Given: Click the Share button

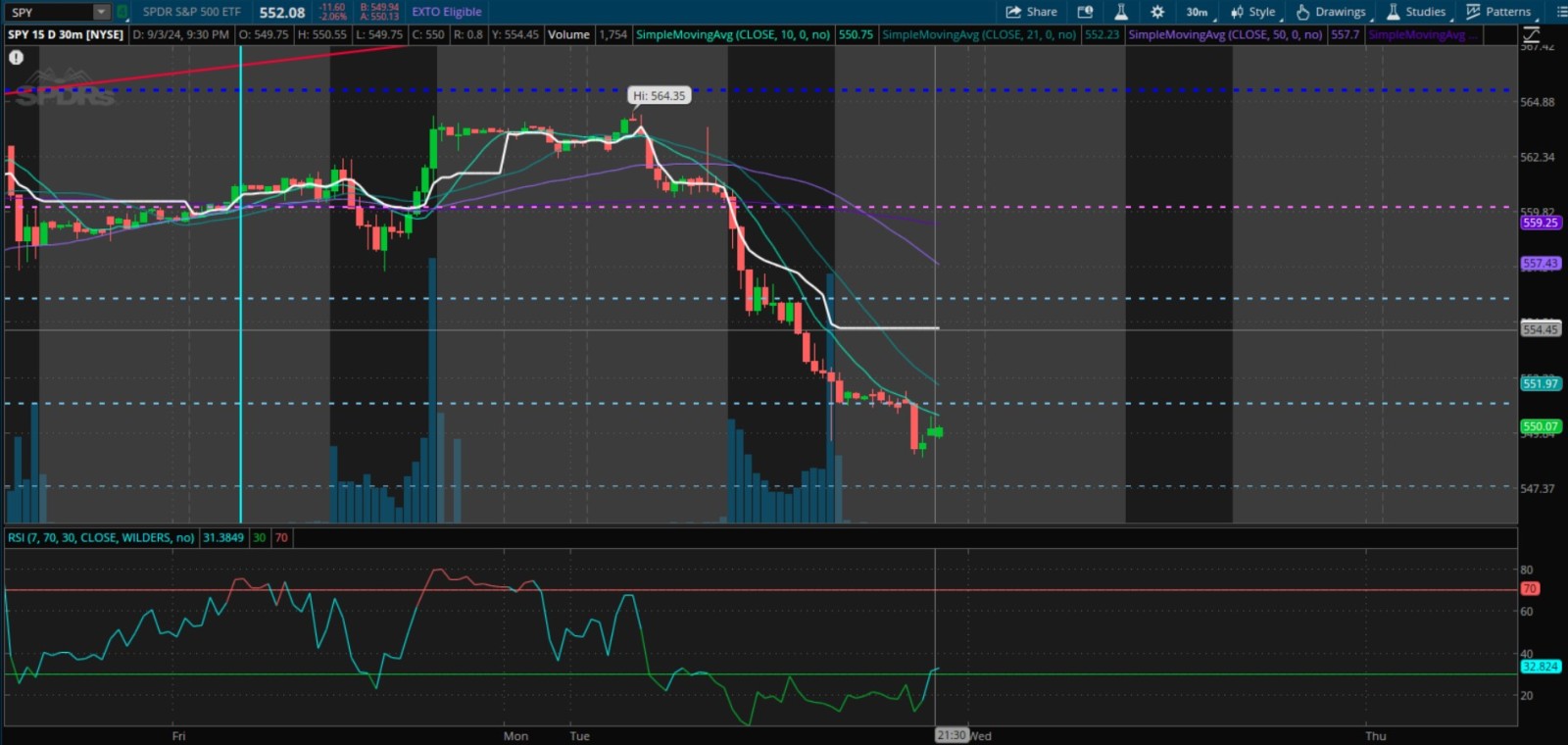Looking at the screenshot, I should [1032, 12].
